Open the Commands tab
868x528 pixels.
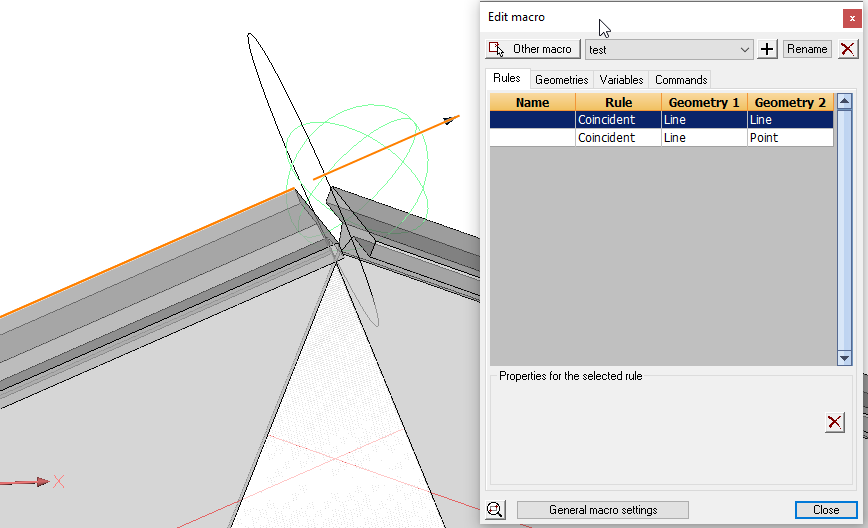(x=681, y=80)
